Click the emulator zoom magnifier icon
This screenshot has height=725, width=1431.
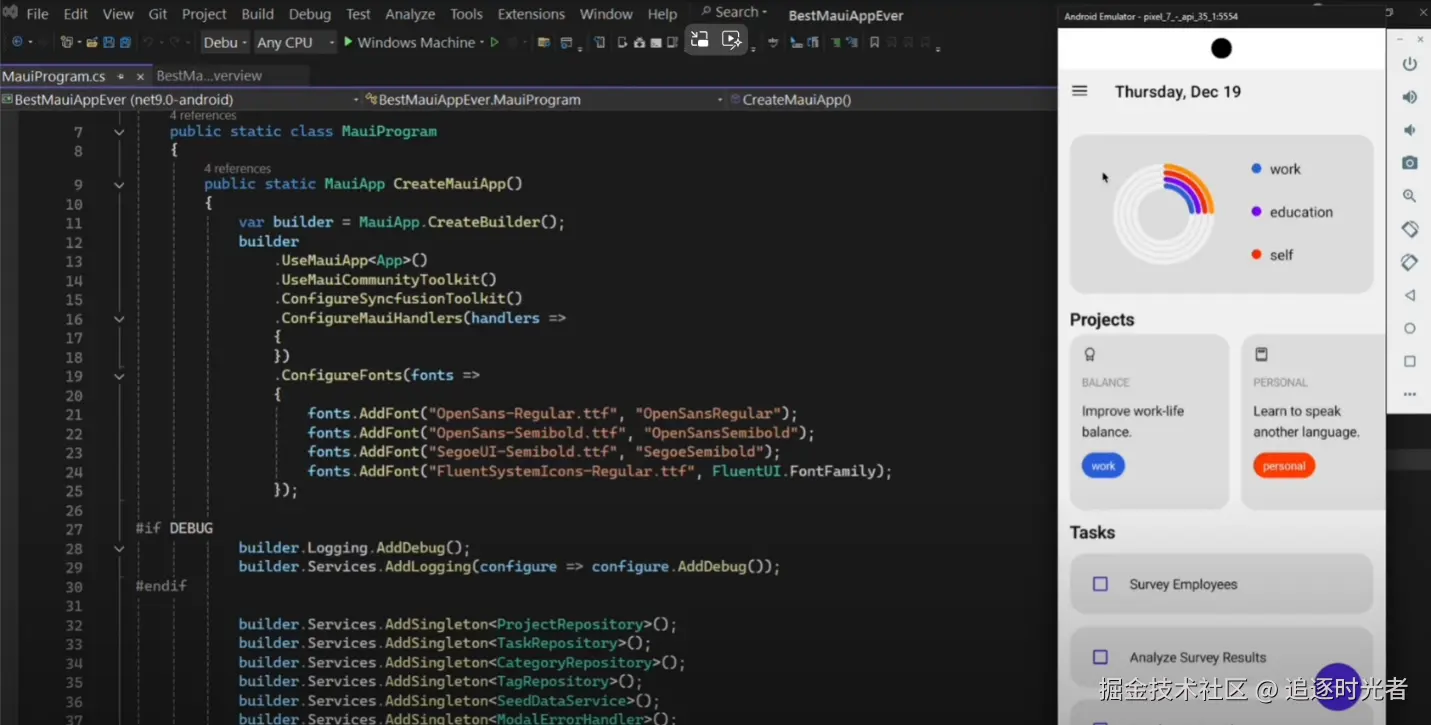click(1409, 196)
